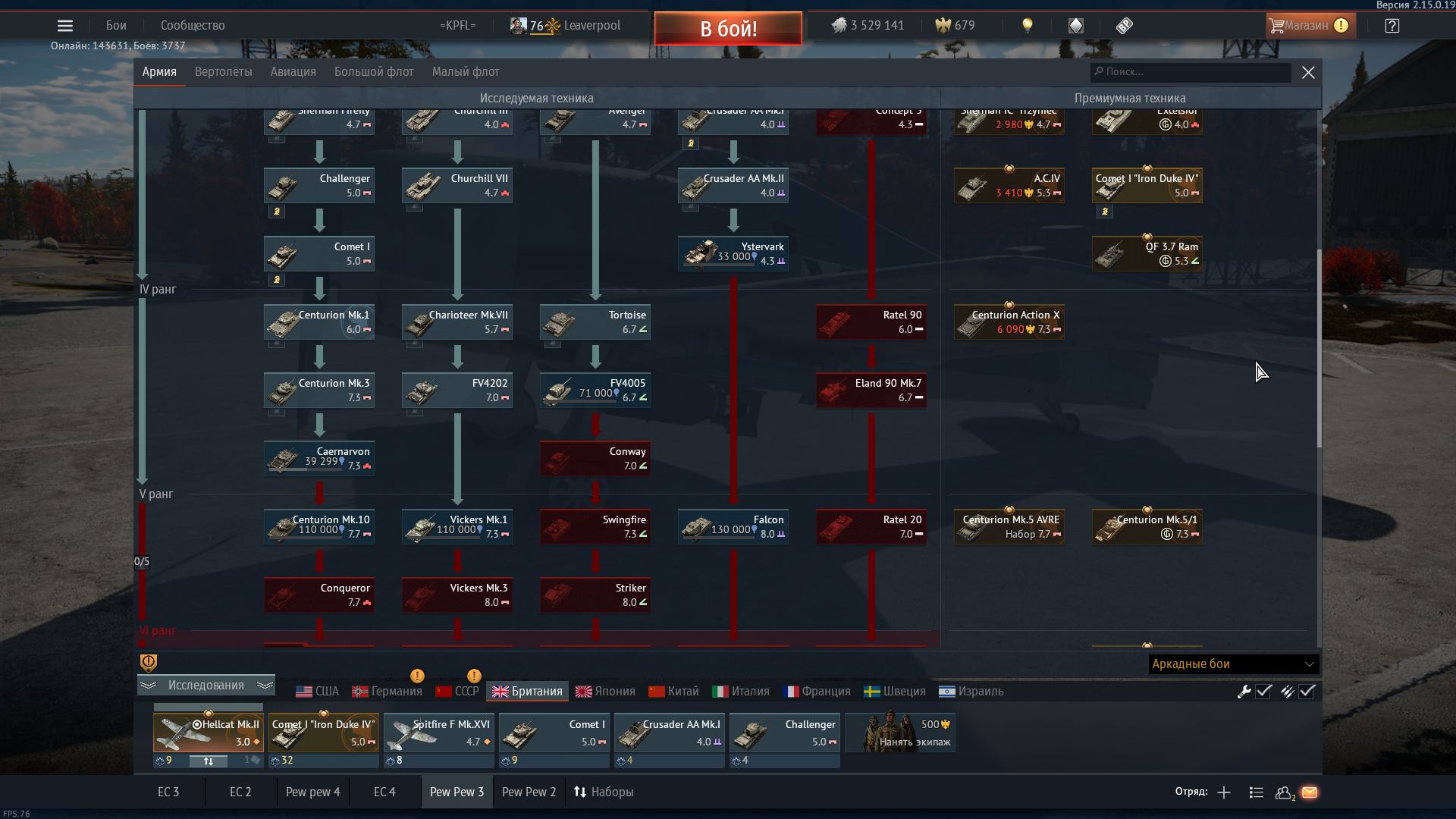Toggle the auto-refill ammo checkbox
1456x819 pixels.
coord(1307,691)
